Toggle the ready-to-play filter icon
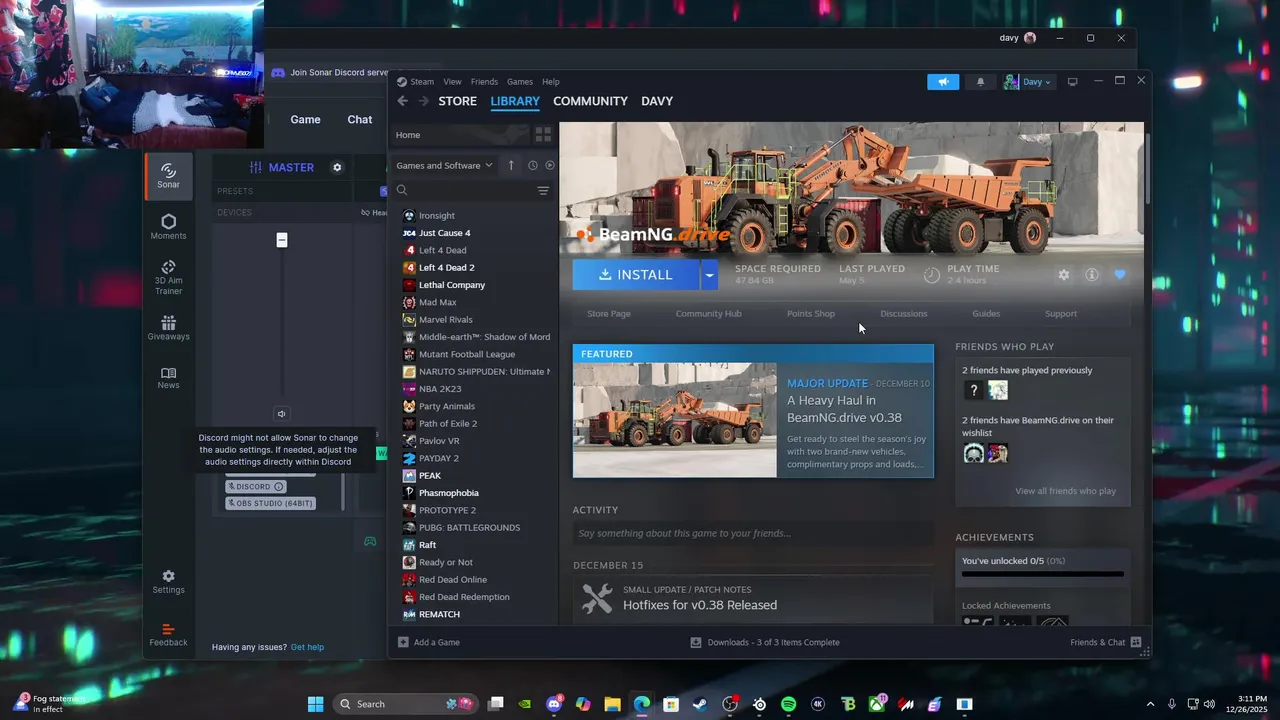1280x720 pixels. 550,166
